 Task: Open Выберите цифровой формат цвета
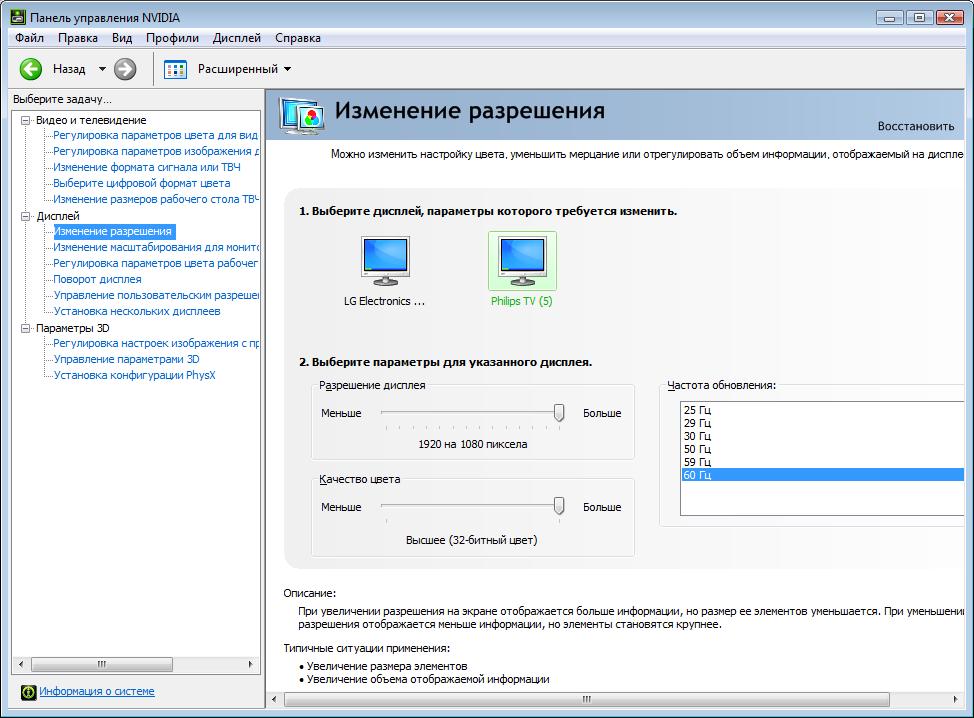point(142,183)
